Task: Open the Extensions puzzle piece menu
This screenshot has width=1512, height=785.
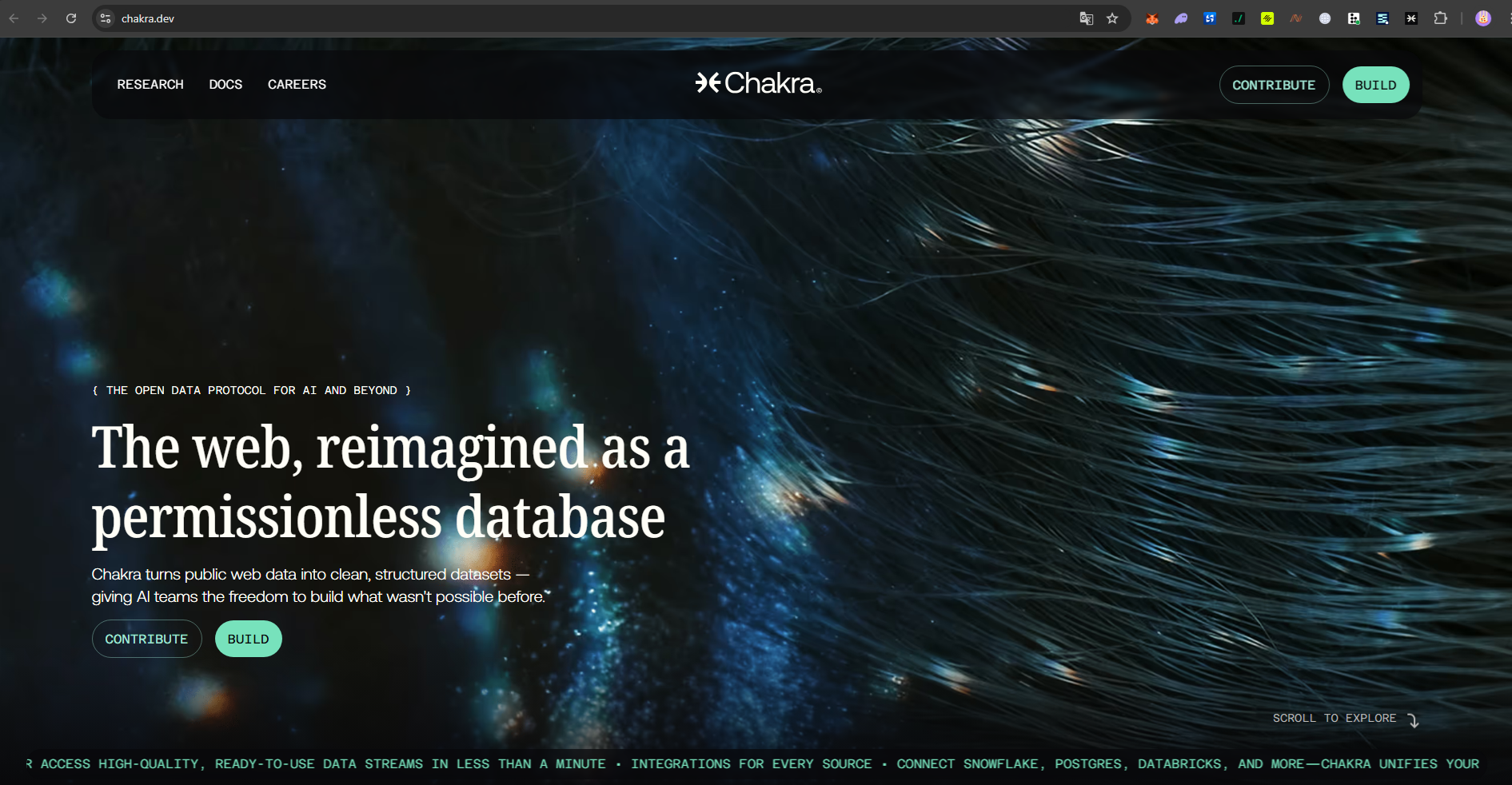Action: click(x=1440, y=18)
